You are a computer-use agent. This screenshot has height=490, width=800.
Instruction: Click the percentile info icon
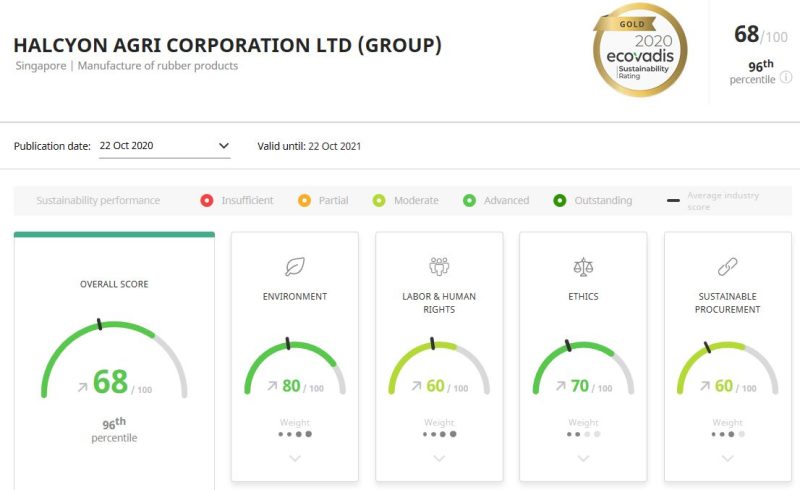point(786,78)
